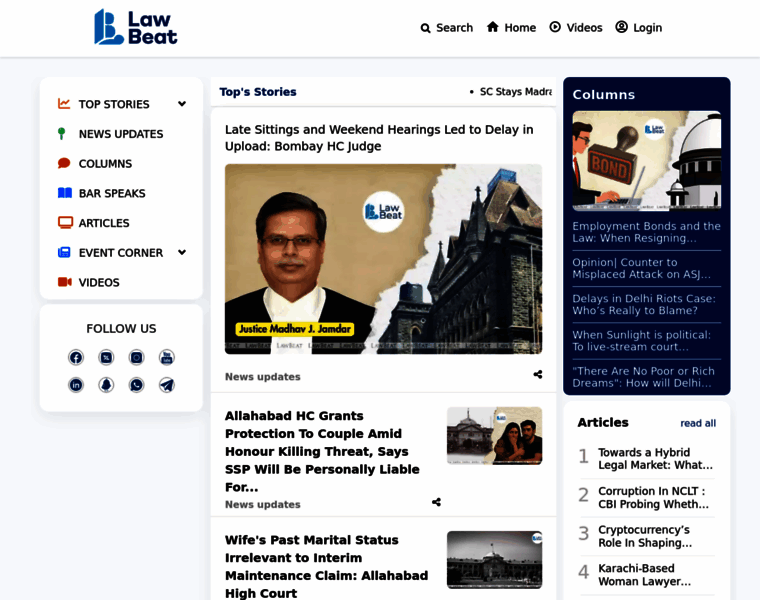This screenshot has width=760, height=600.
Task: Open the Instagram follow icon
Action: click(137, 358)
